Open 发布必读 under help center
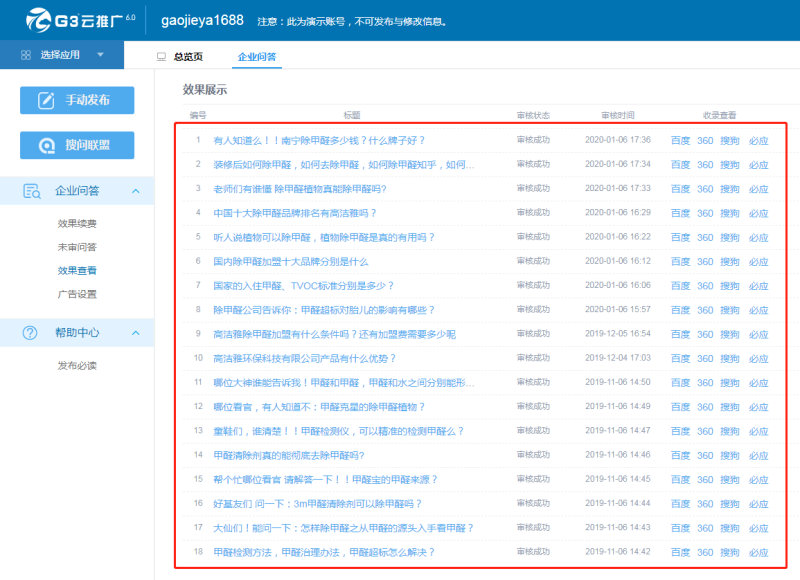This screenshot has width=800, height=580. 77,366
